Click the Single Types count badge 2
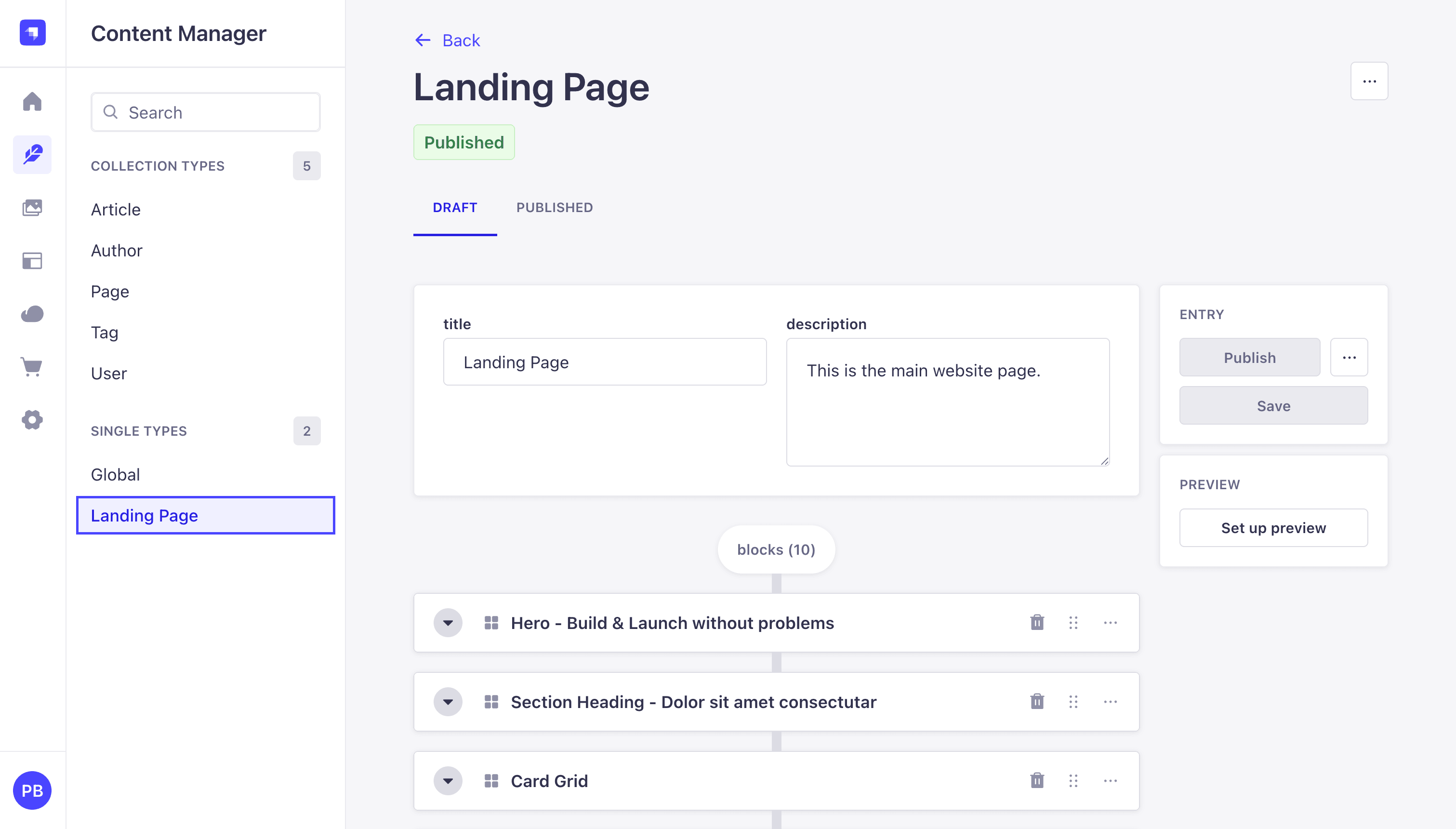 pos(307,430)
